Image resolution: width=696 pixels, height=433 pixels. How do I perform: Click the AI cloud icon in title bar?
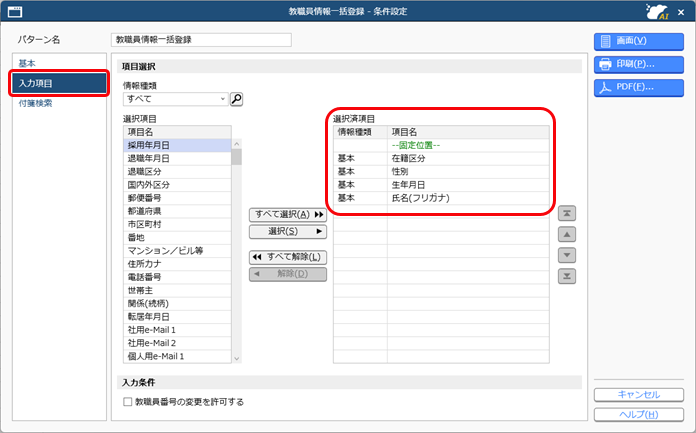pos(657,12)
